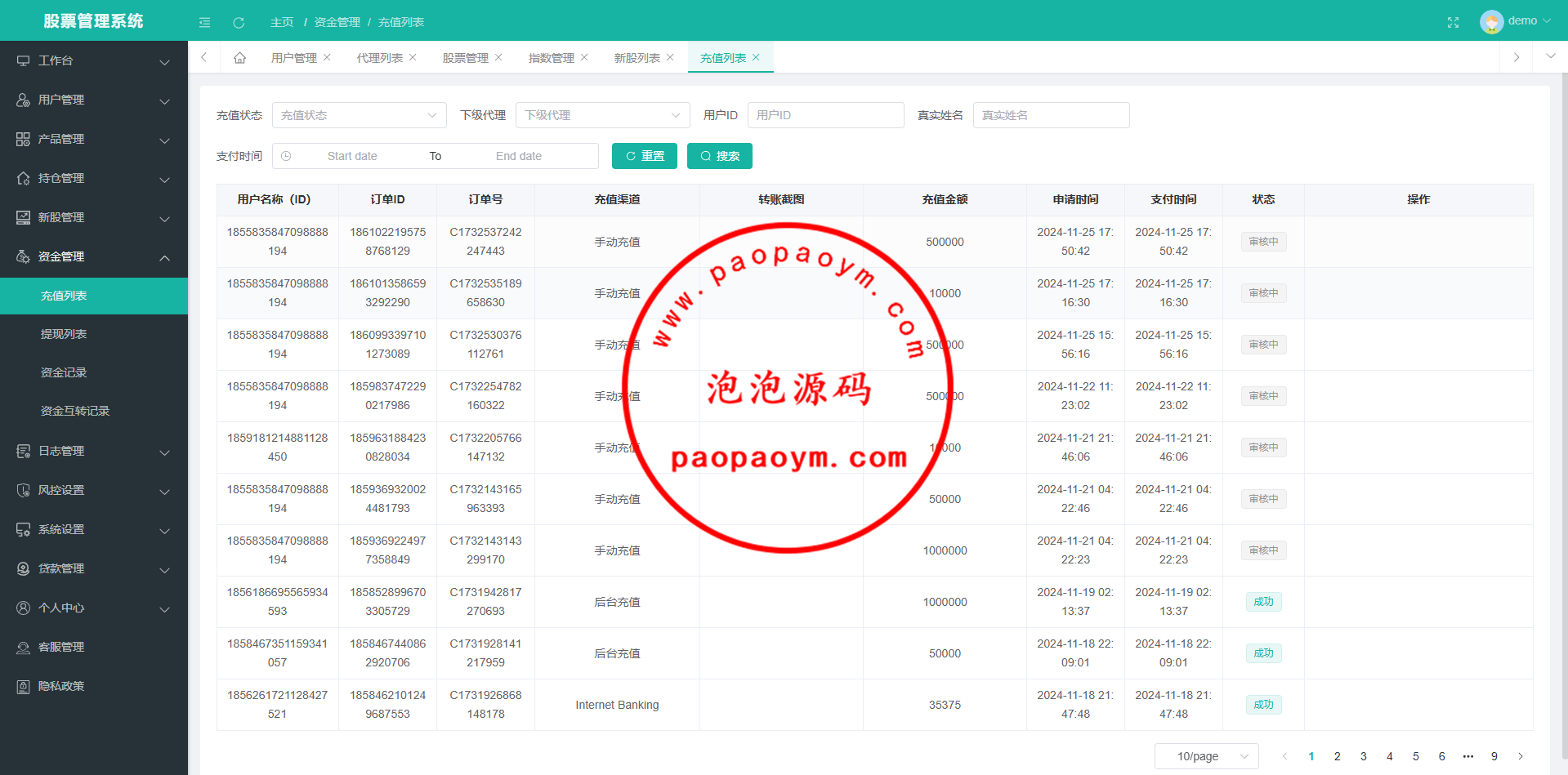
Task: Collapse the 资金管理 sidebar menu
Action: tap(94, 256)
